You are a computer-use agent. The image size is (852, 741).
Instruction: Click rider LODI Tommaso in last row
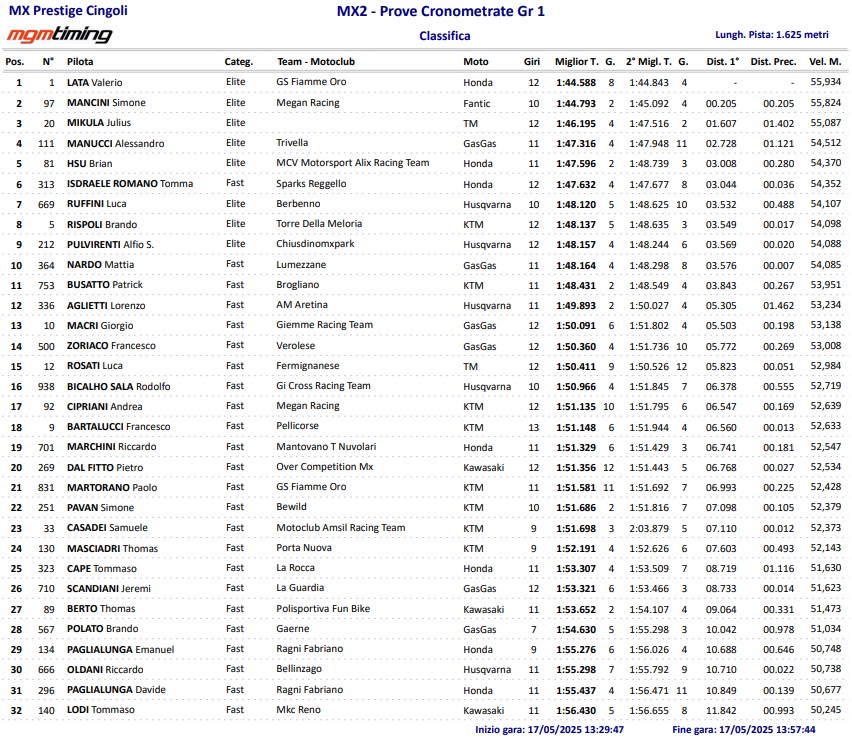coord(100,710)
